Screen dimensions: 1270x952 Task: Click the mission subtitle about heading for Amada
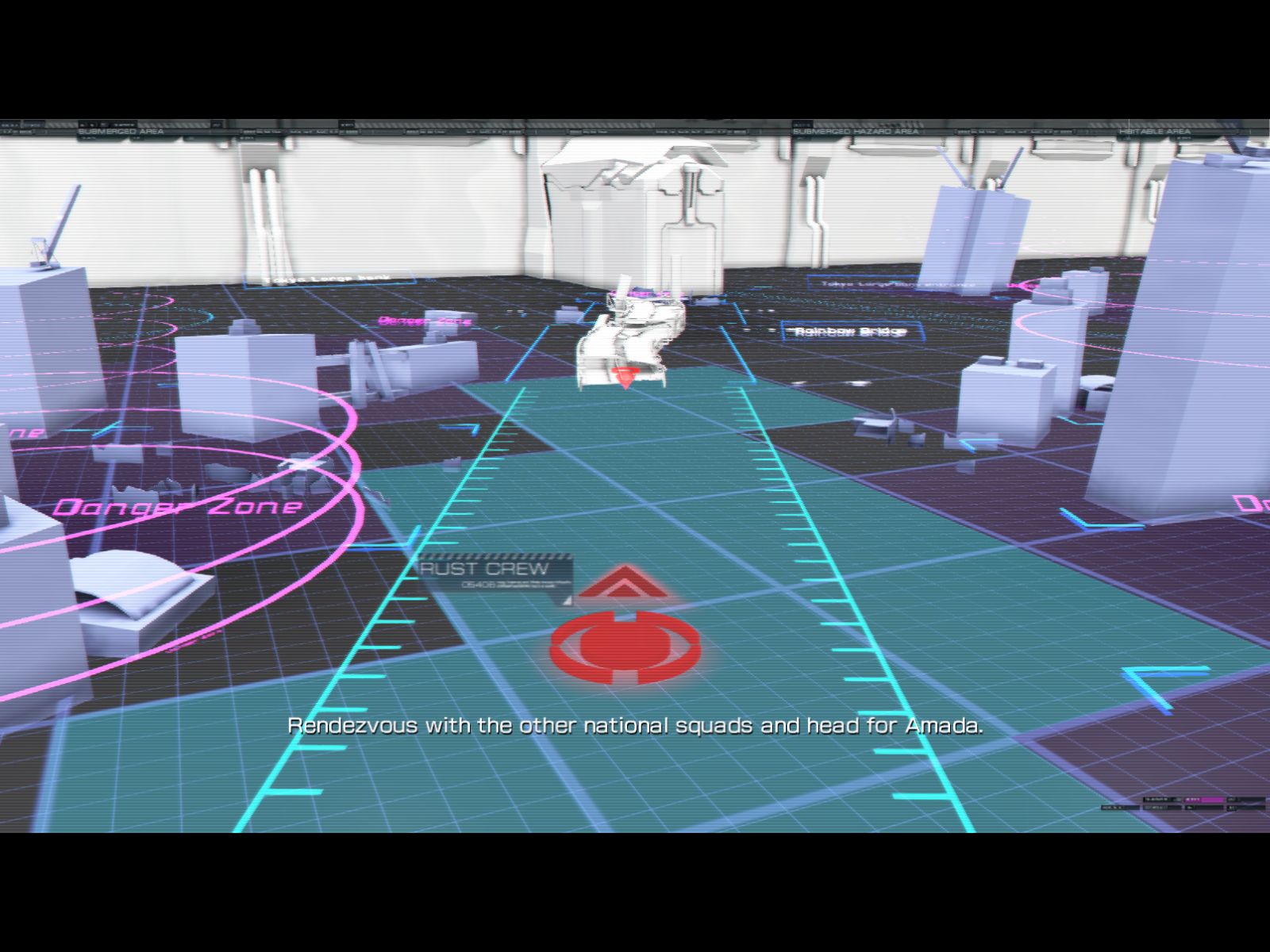[635, 726]
